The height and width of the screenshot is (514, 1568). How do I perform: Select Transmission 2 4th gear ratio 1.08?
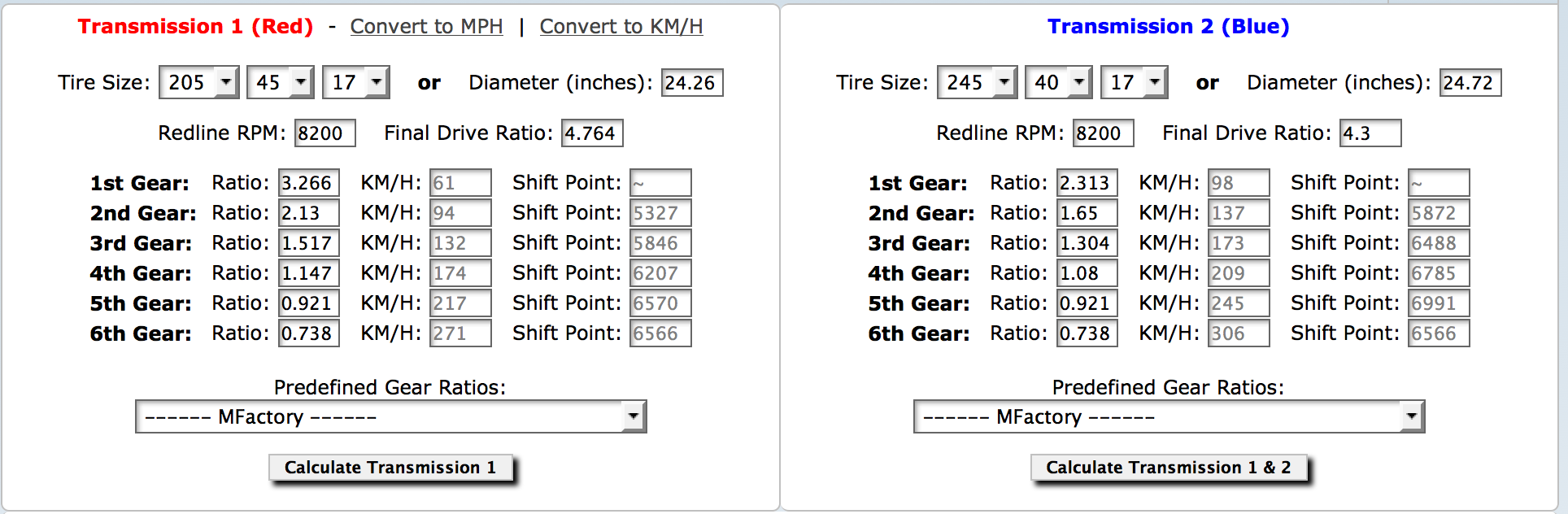tap(1087, 273)
